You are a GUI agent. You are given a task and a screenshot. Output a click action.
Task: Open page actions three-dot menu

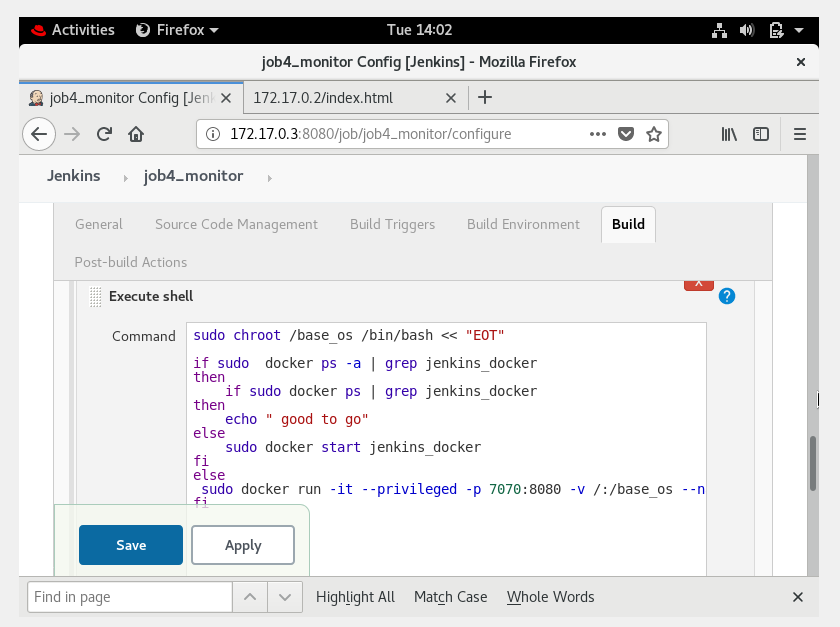(597, 134)
